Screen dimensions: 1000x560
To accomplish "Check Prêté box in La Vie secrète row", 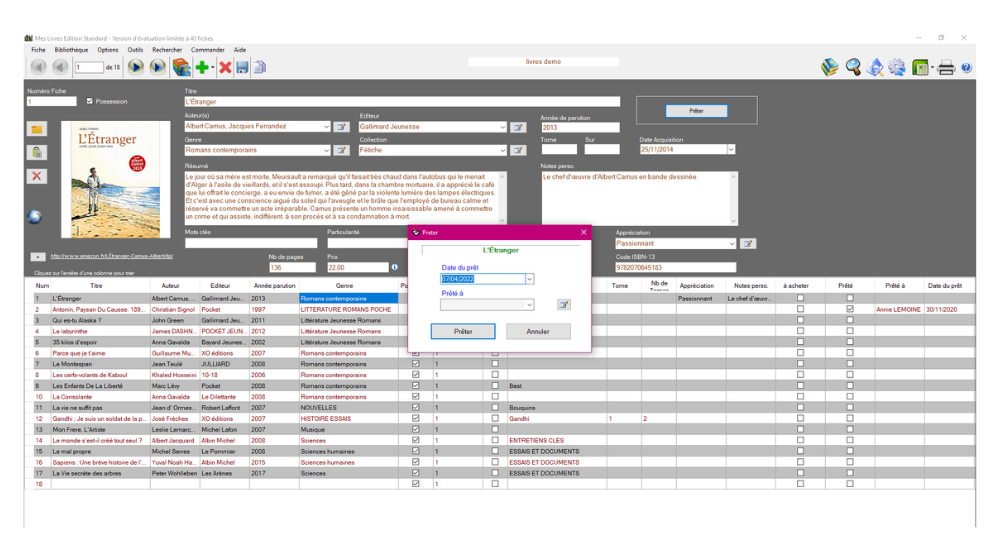I will point(849,473).
